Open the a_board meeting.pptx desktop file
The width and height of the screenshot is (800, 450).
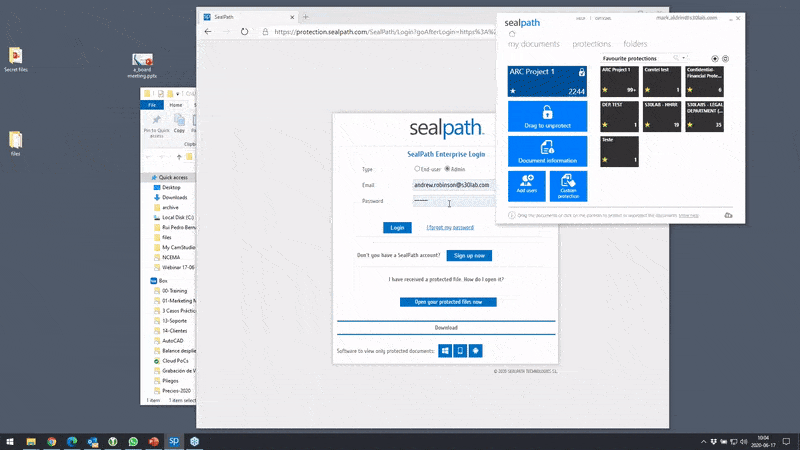[142, 66]
